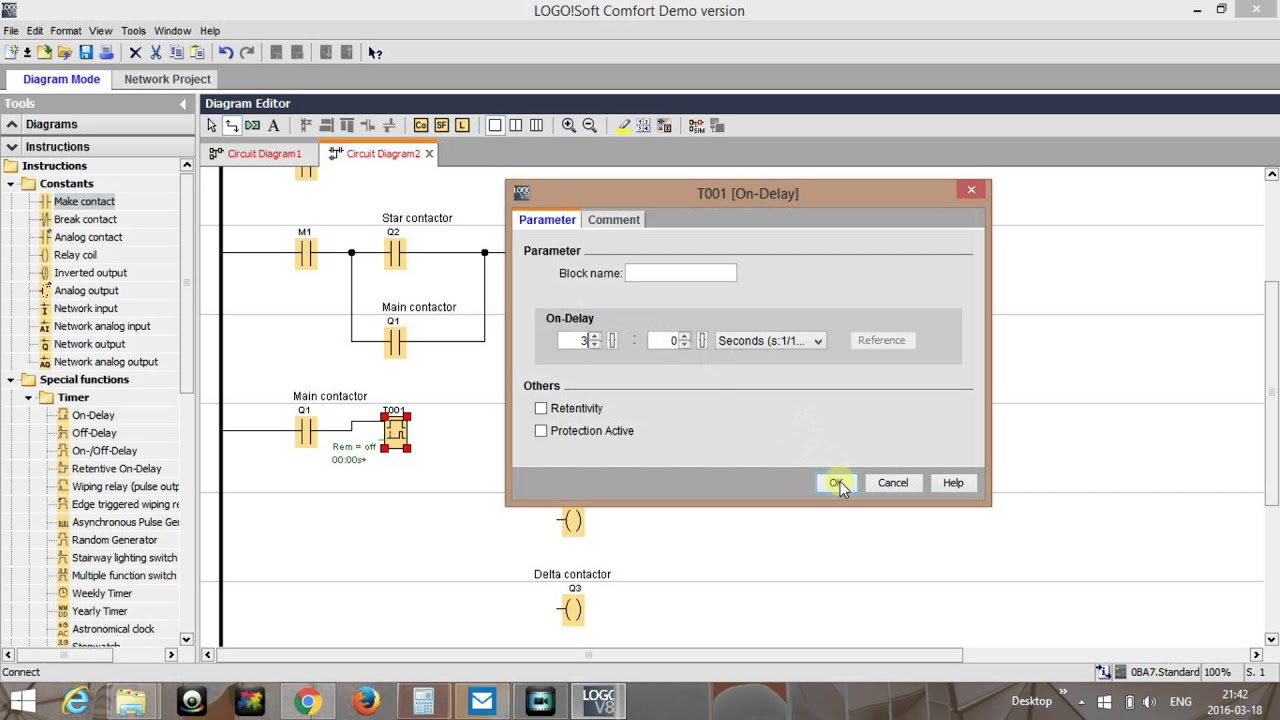Switch to single window view
The width and height of the screenshot is (1280, 720).
[495, 125]
